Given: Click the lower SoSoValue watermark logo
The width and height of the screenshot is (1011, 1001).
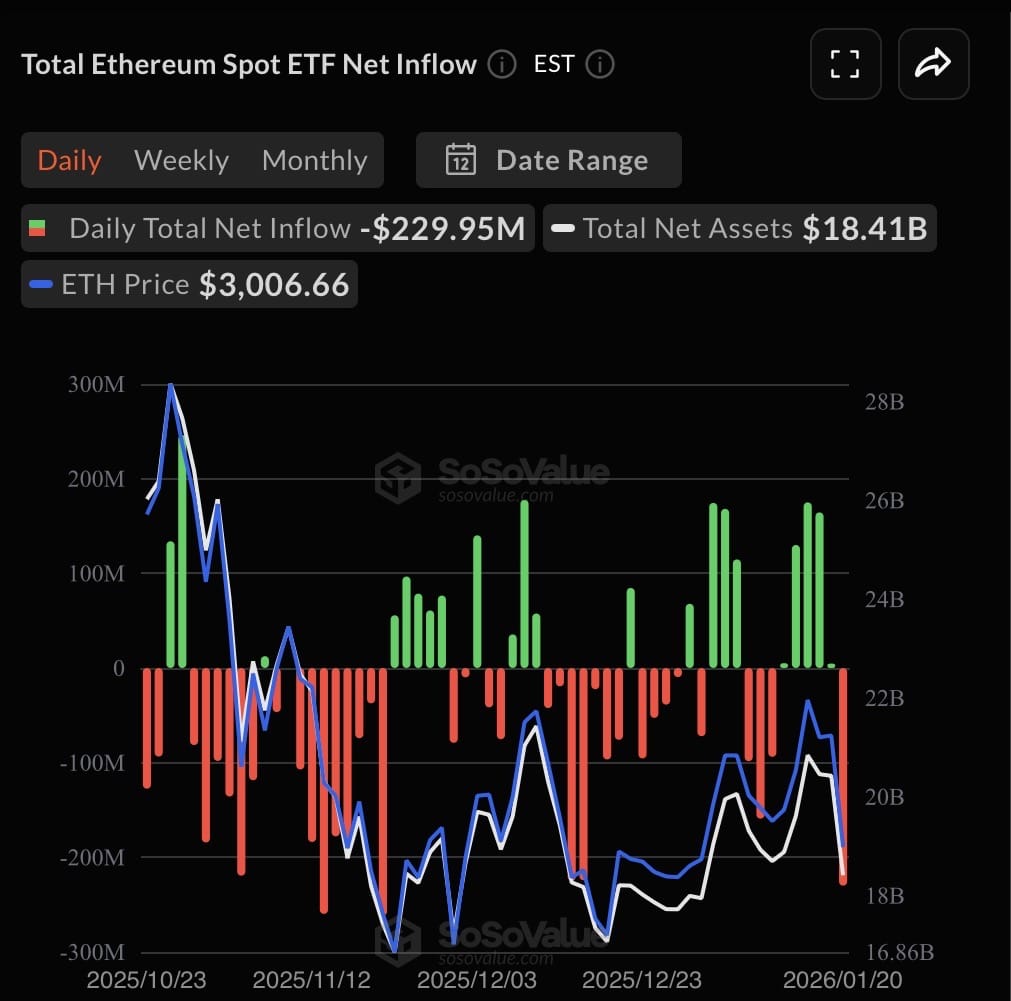Looking at the screenshot, I should tap(397, 942).
